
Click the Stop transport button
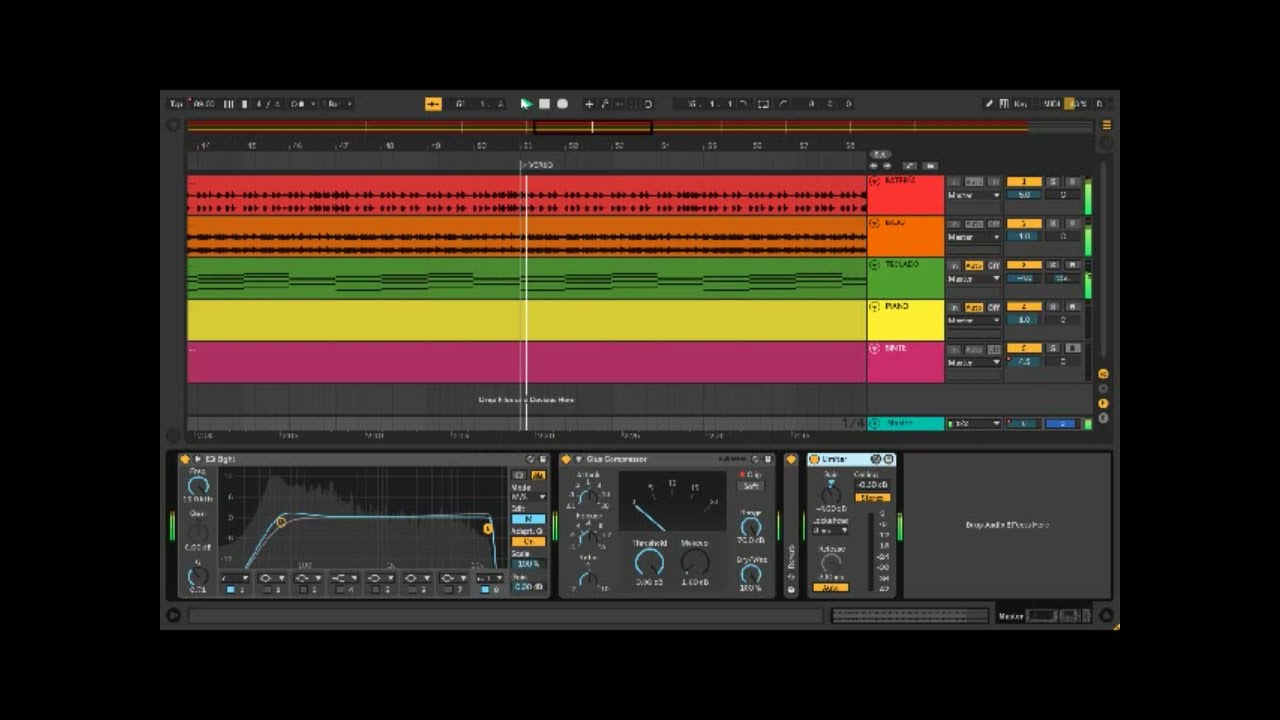[x=544, y=104]
